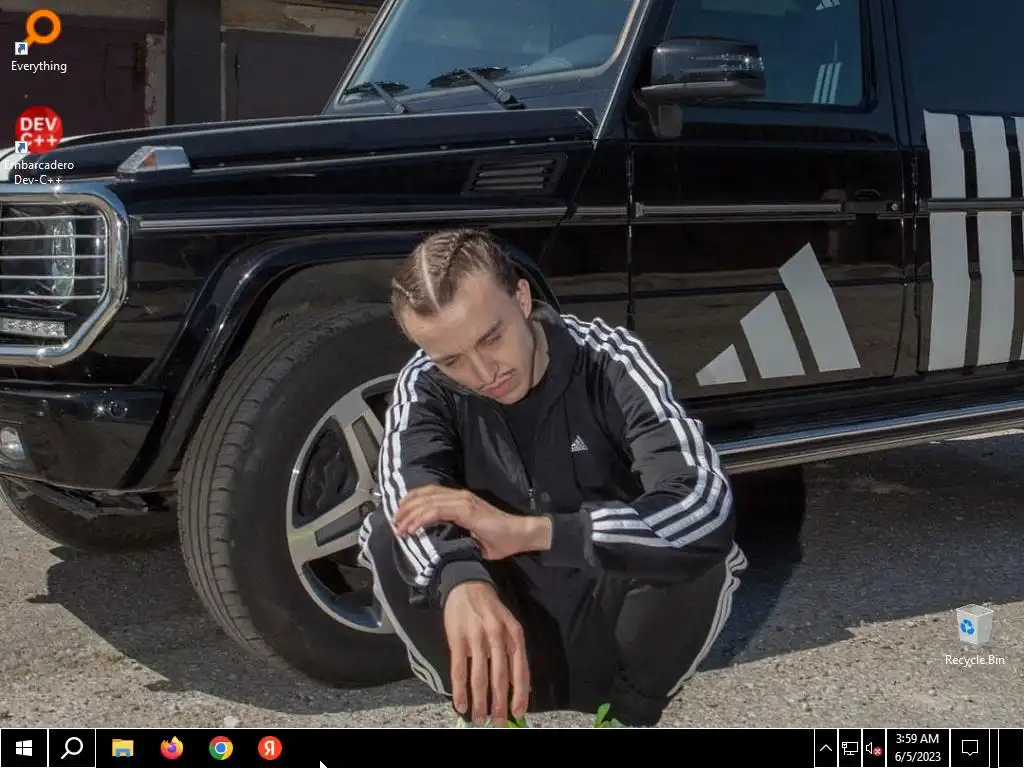Open network status tray icon
The height and width of the screenshot is (768, 1024).
[850, 748]
